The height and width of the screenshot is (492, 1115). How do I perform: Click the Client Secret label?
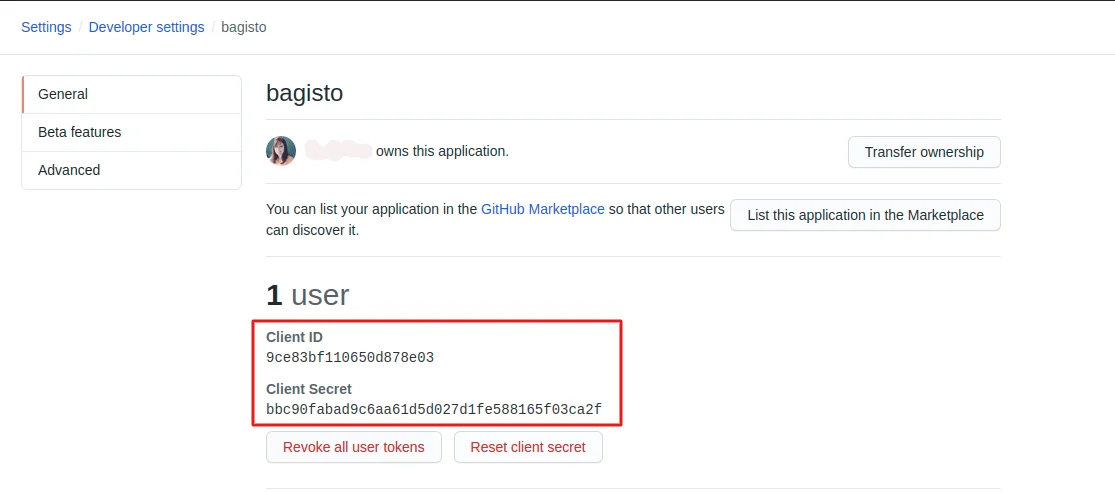click(309, 389)
